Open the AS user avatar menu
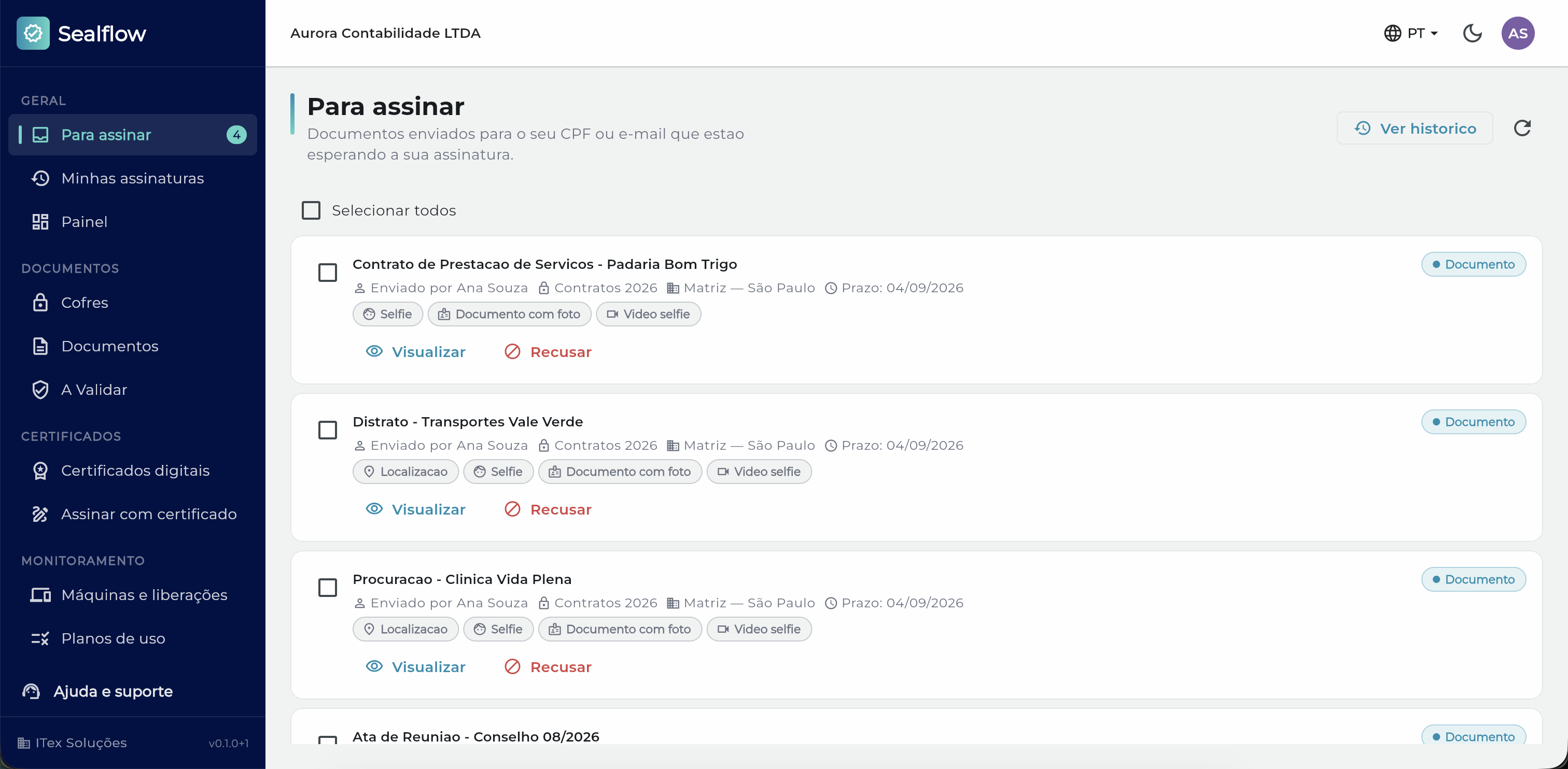 pyautogui.click(x=1518, y=33)
